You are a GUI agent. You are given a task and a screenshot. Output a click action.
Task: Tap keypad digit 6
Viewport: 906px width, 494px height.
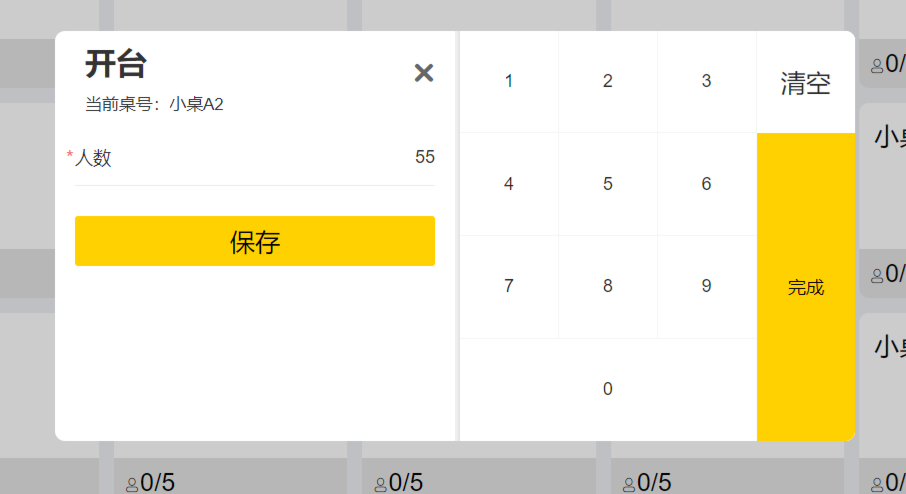(x=707, y=184)
